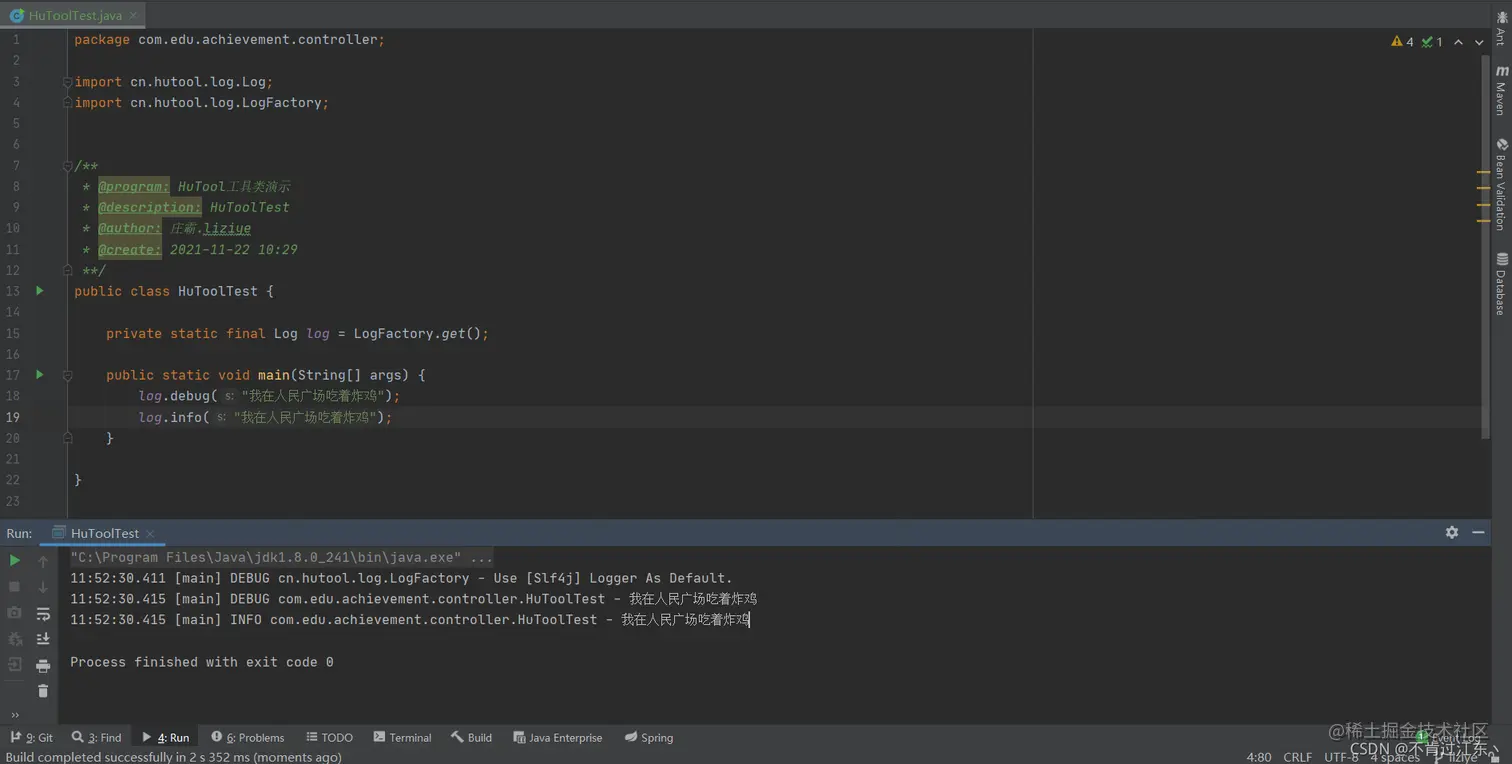This screenshot has width=1512, height=764.
Task: Click the @author Javadoc tag
Action: [129, 228]
